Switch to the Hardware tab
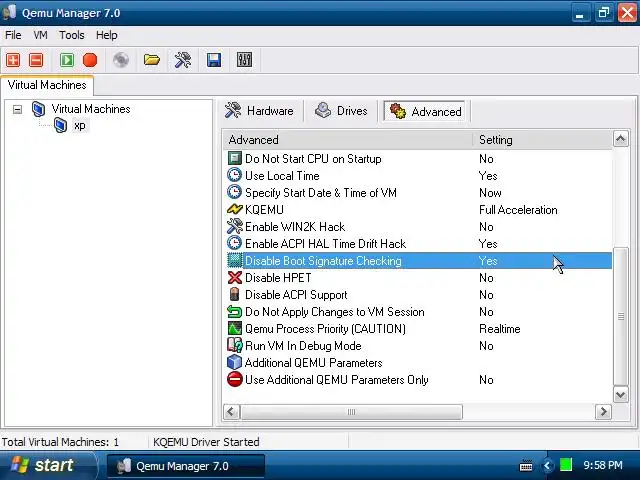Viewport: 640px width, 480px height. pyautogui.click(x=260, y=111)
